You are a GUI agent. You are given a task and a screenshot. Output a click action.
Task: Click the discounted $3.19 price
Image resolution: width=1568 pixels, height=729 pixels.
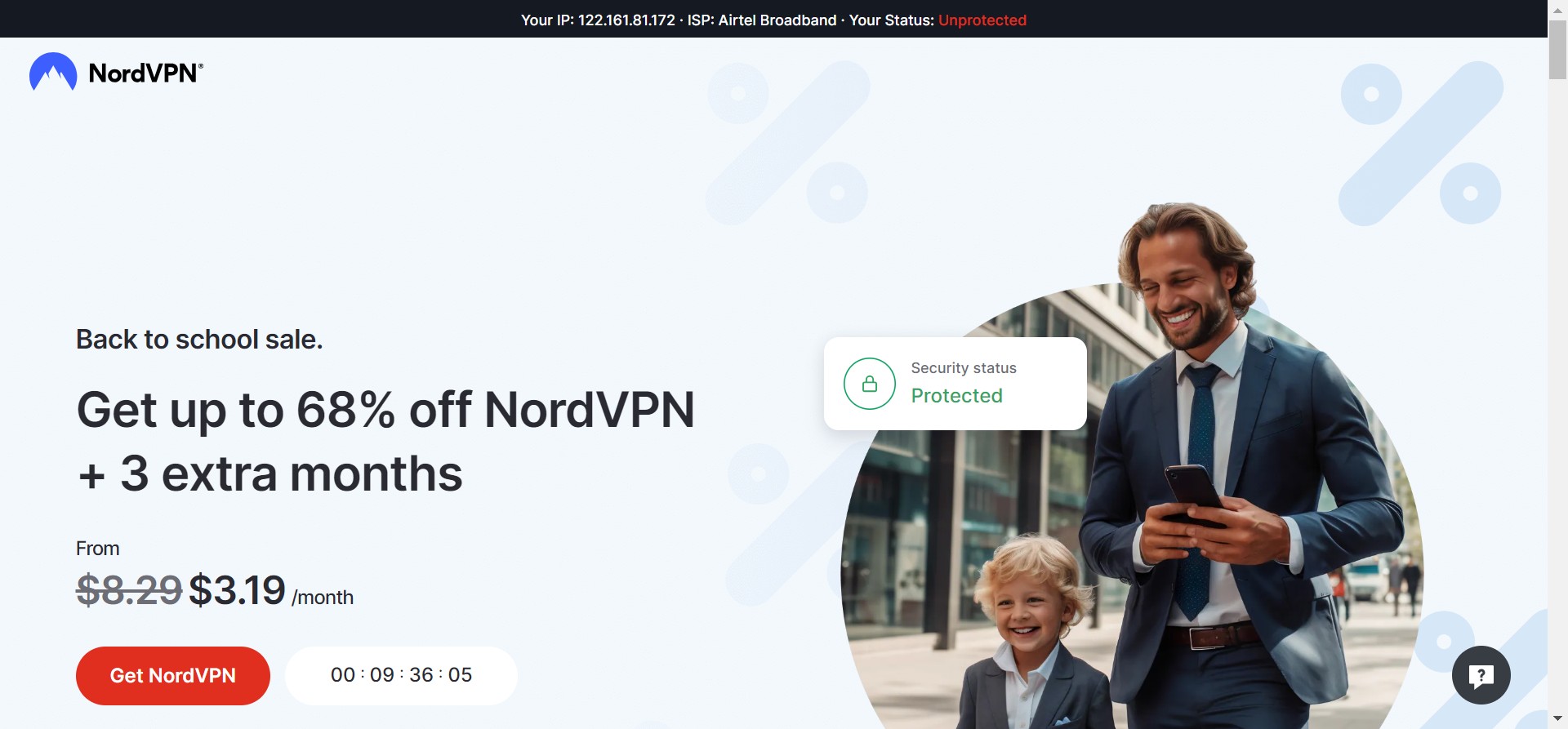point(237,590)
